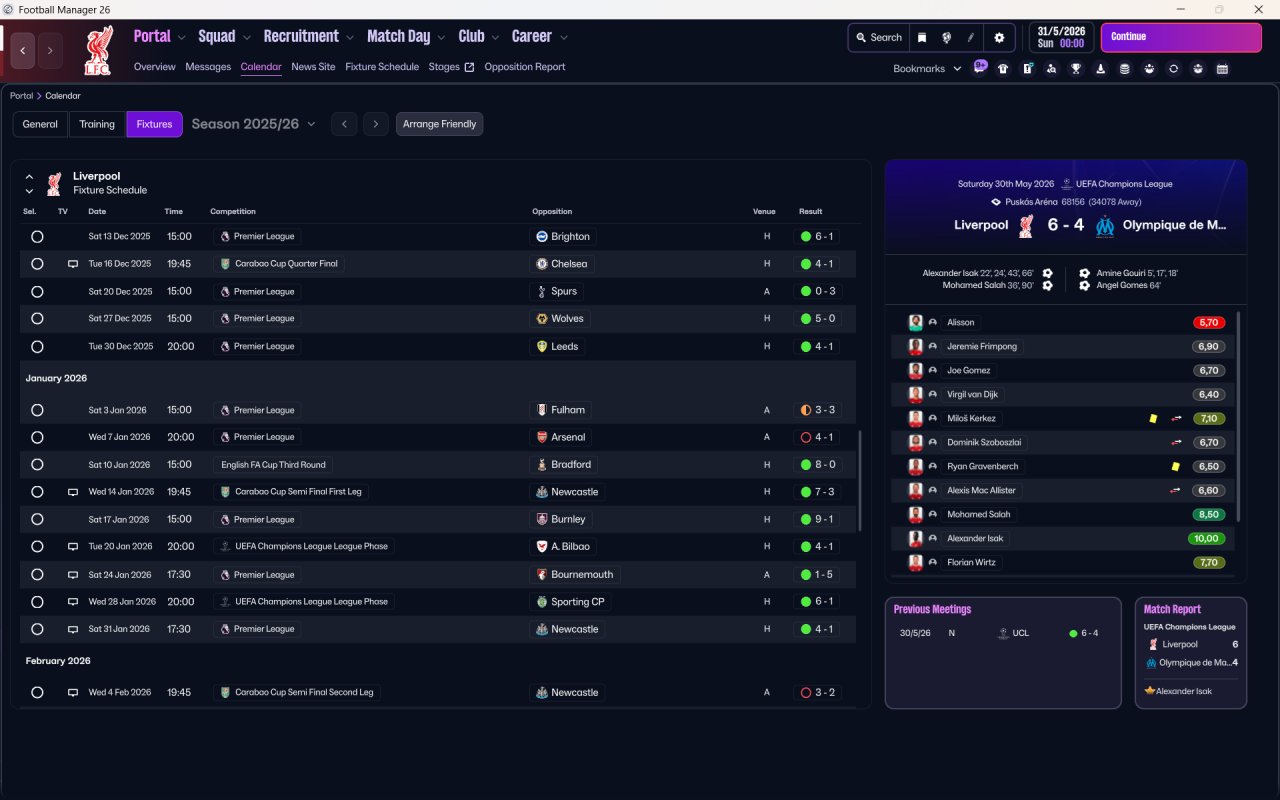Click the player search bookmark icon
The image size is (1280, 800).
pos(1051,69)
